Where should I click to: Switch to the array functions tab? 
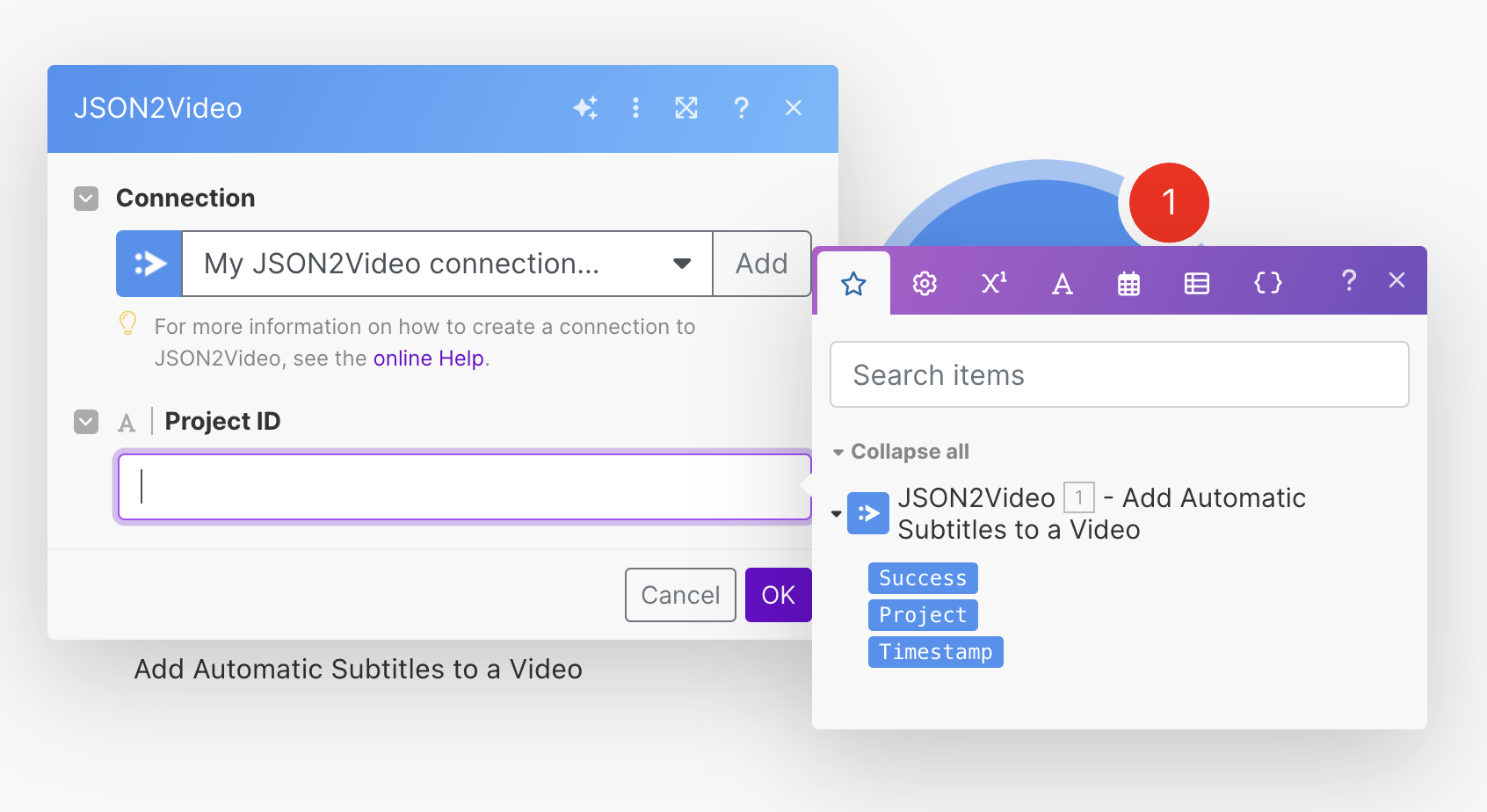[x=1197, y=283]
